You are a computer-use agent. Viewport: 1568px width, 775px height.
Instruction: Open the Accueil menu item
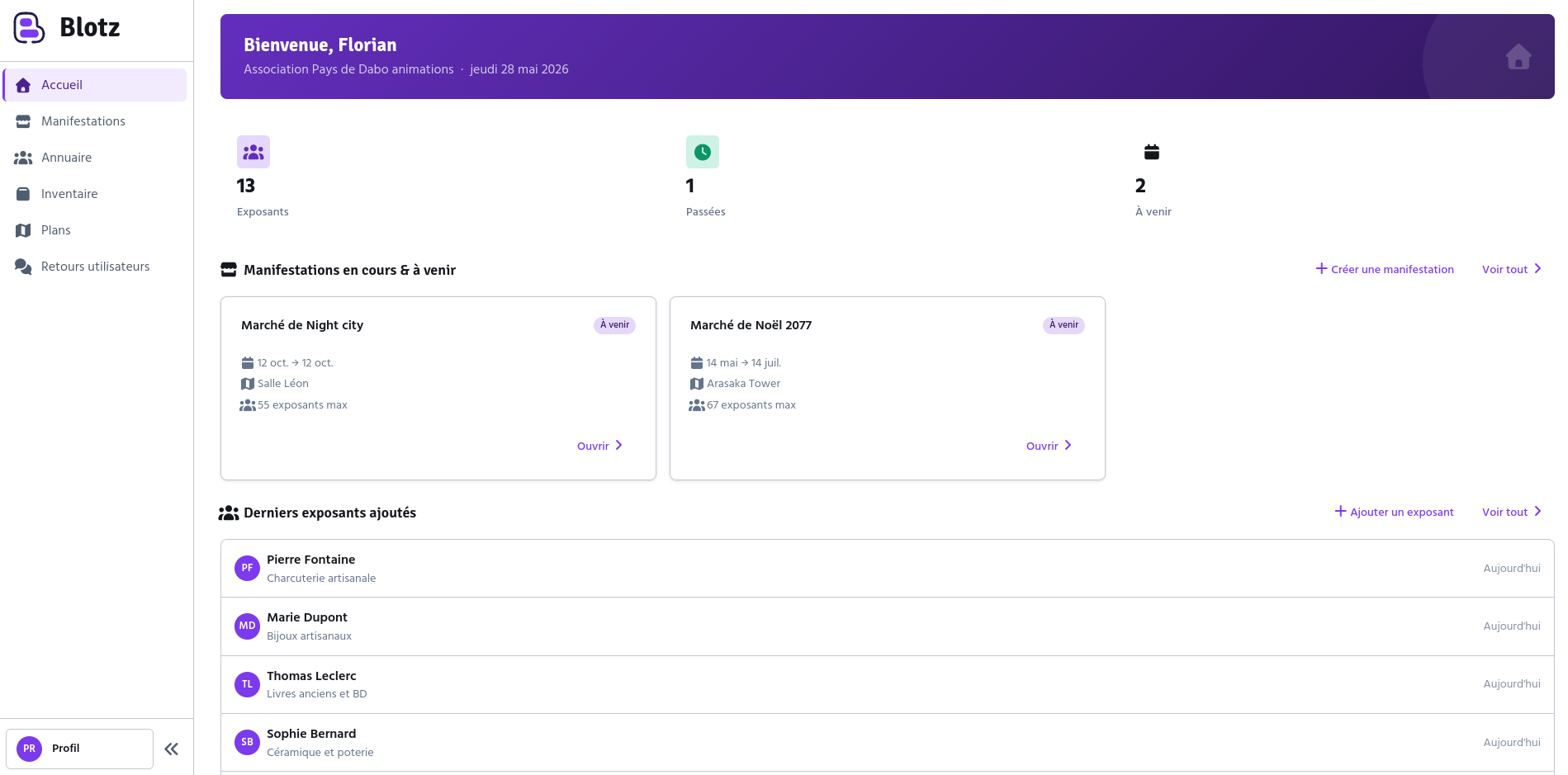click(95, 85)
